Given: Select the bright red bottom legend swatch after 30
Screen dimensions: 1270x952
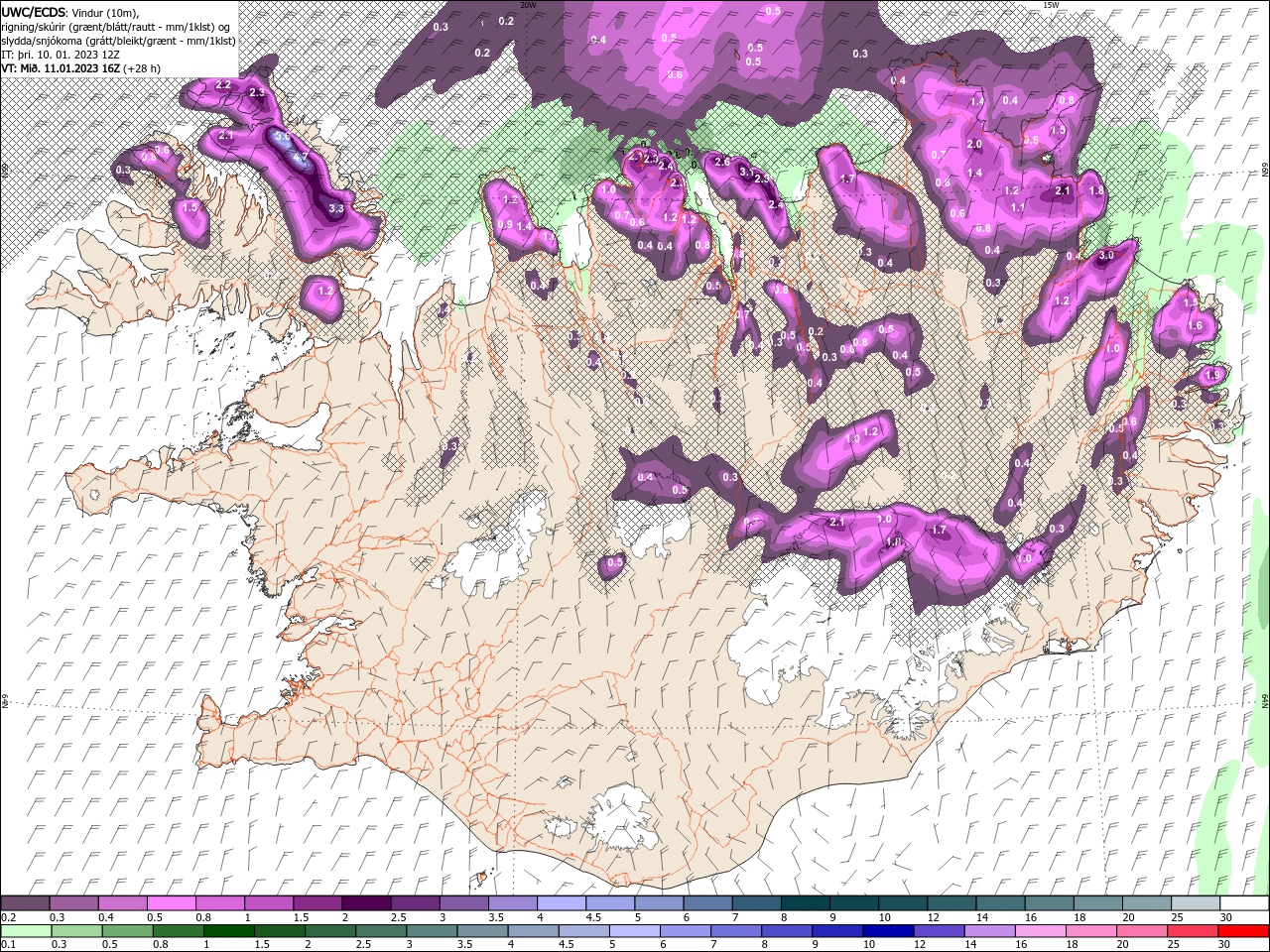Looking at the screenshot, I should tap(1243, 930).
